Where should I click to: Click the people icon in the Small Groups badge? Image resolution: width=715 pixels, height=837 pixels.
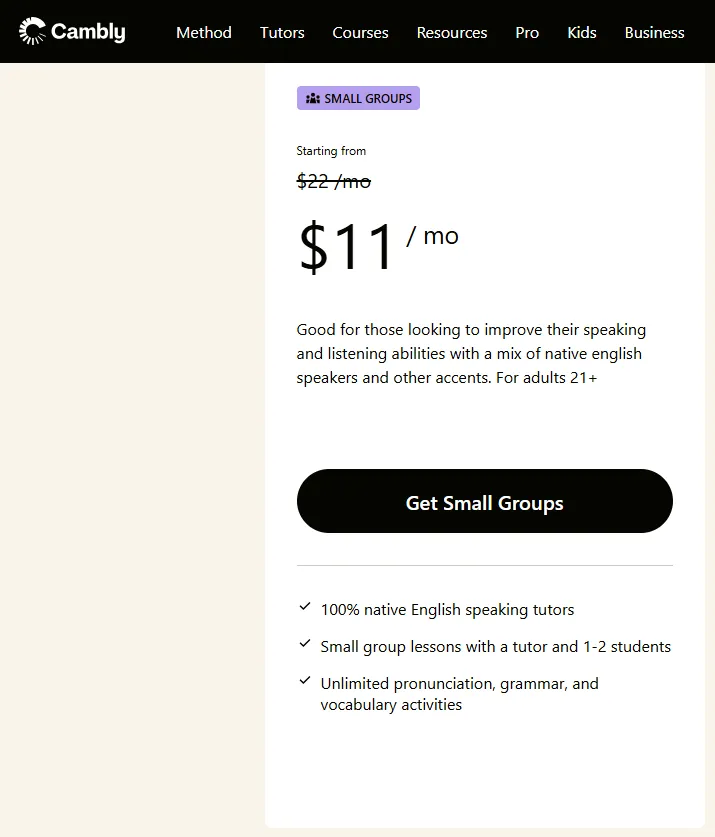point(311,98)
